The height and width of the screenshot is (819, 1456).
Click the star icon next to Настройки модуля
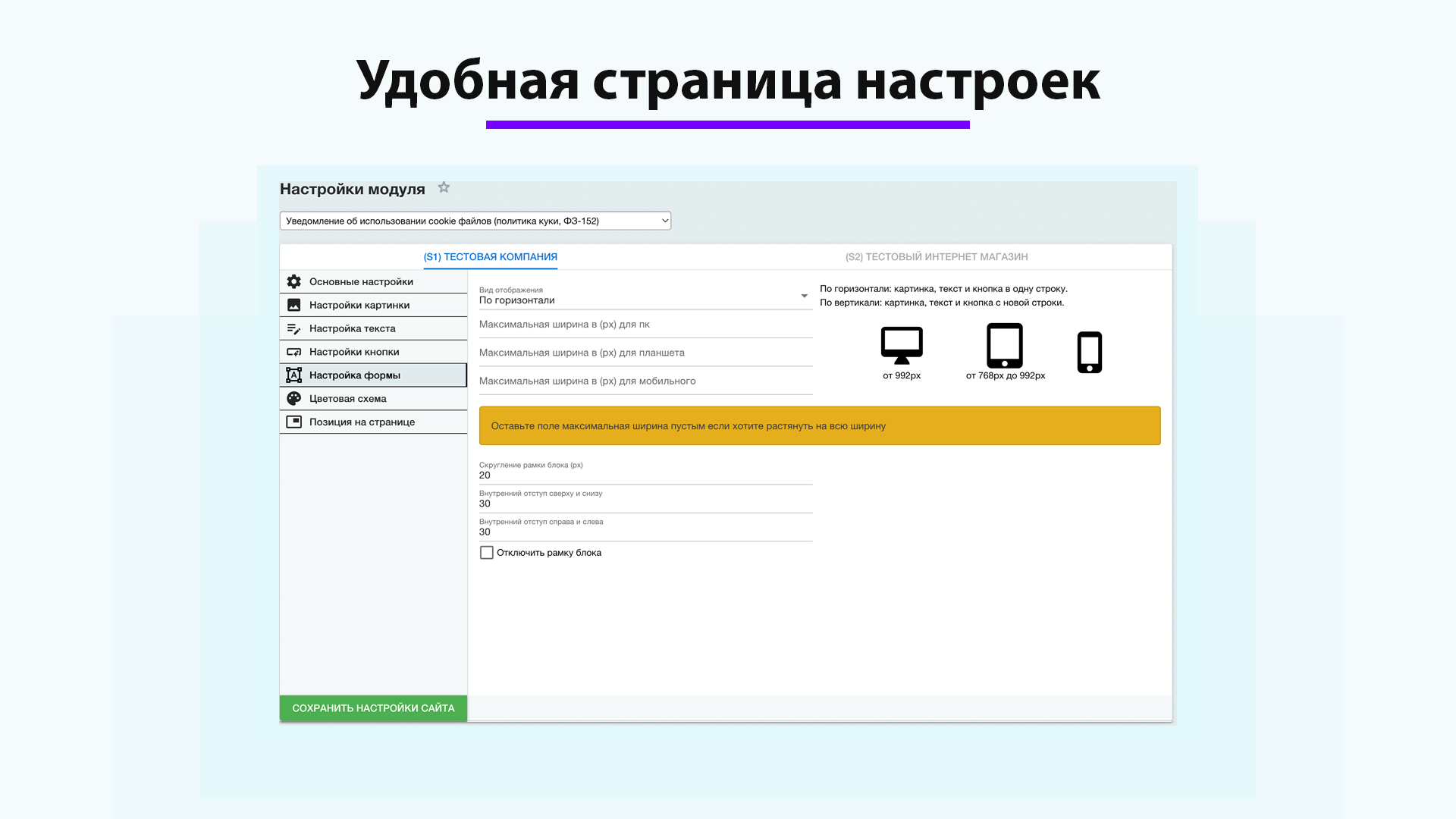(x=444, y=187)
